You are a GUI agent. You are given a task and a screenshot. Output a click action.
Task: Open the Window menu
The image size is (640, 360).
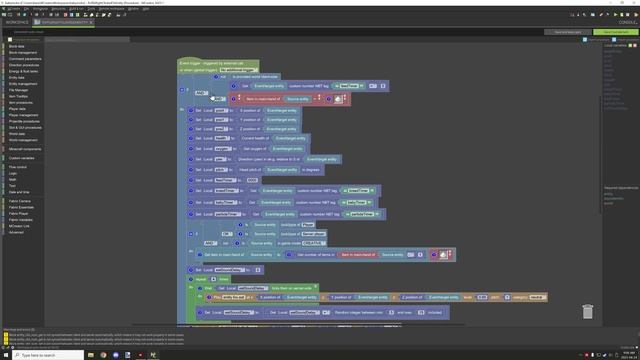(133, 9)
